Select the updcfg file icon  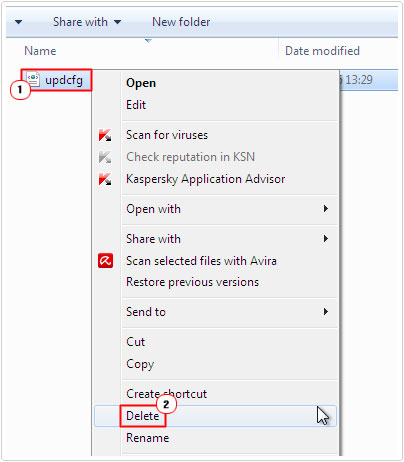(33, 80)
